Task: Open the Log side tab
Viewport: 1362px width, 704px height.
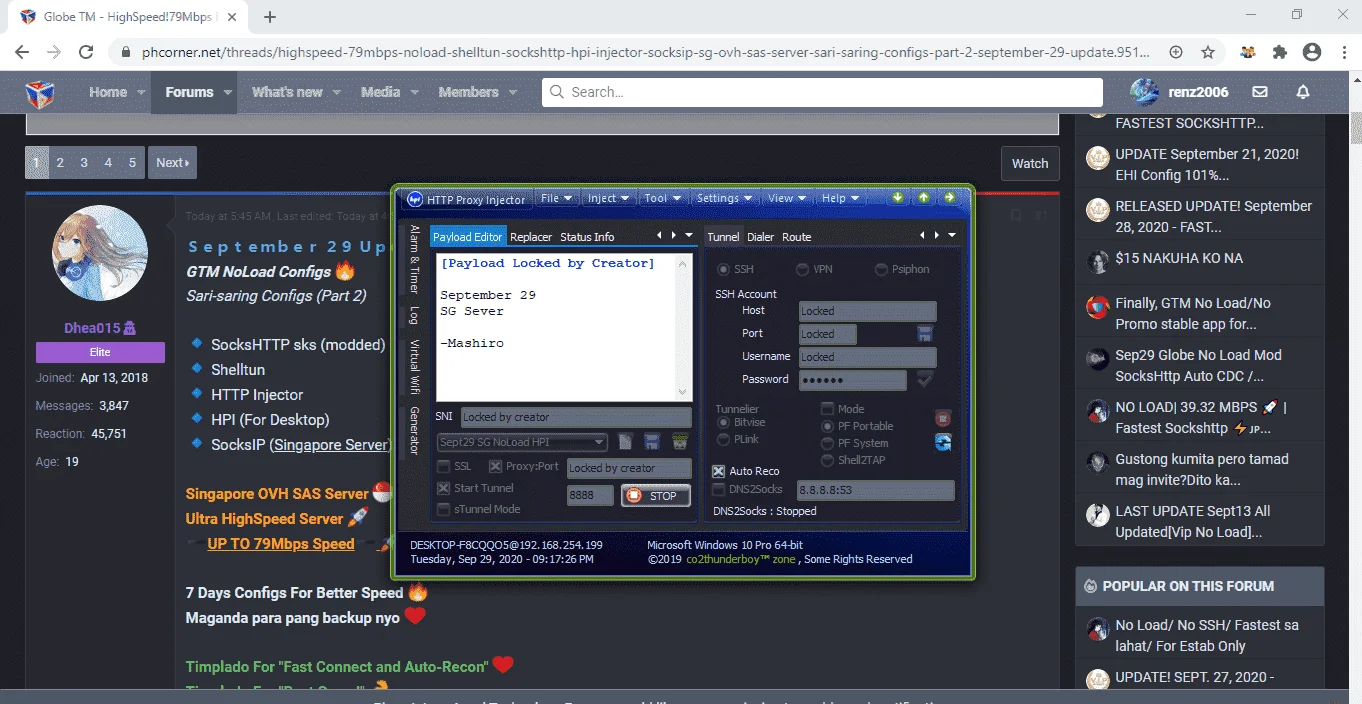Action: 415,315
